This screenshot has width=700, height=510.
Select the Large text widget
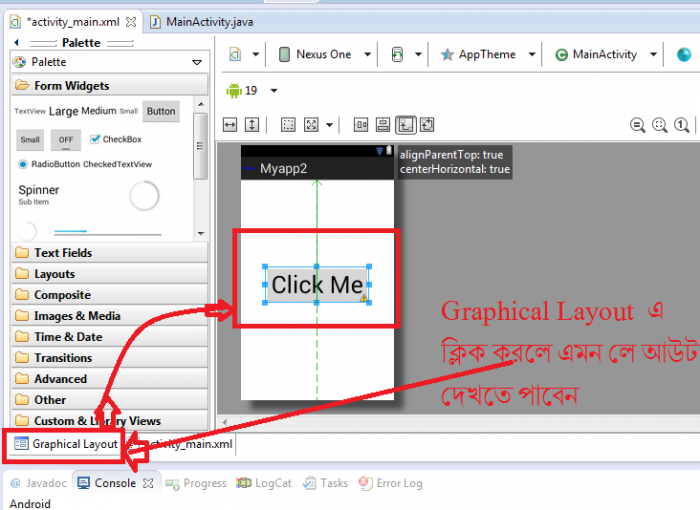(x=63, y=111)
